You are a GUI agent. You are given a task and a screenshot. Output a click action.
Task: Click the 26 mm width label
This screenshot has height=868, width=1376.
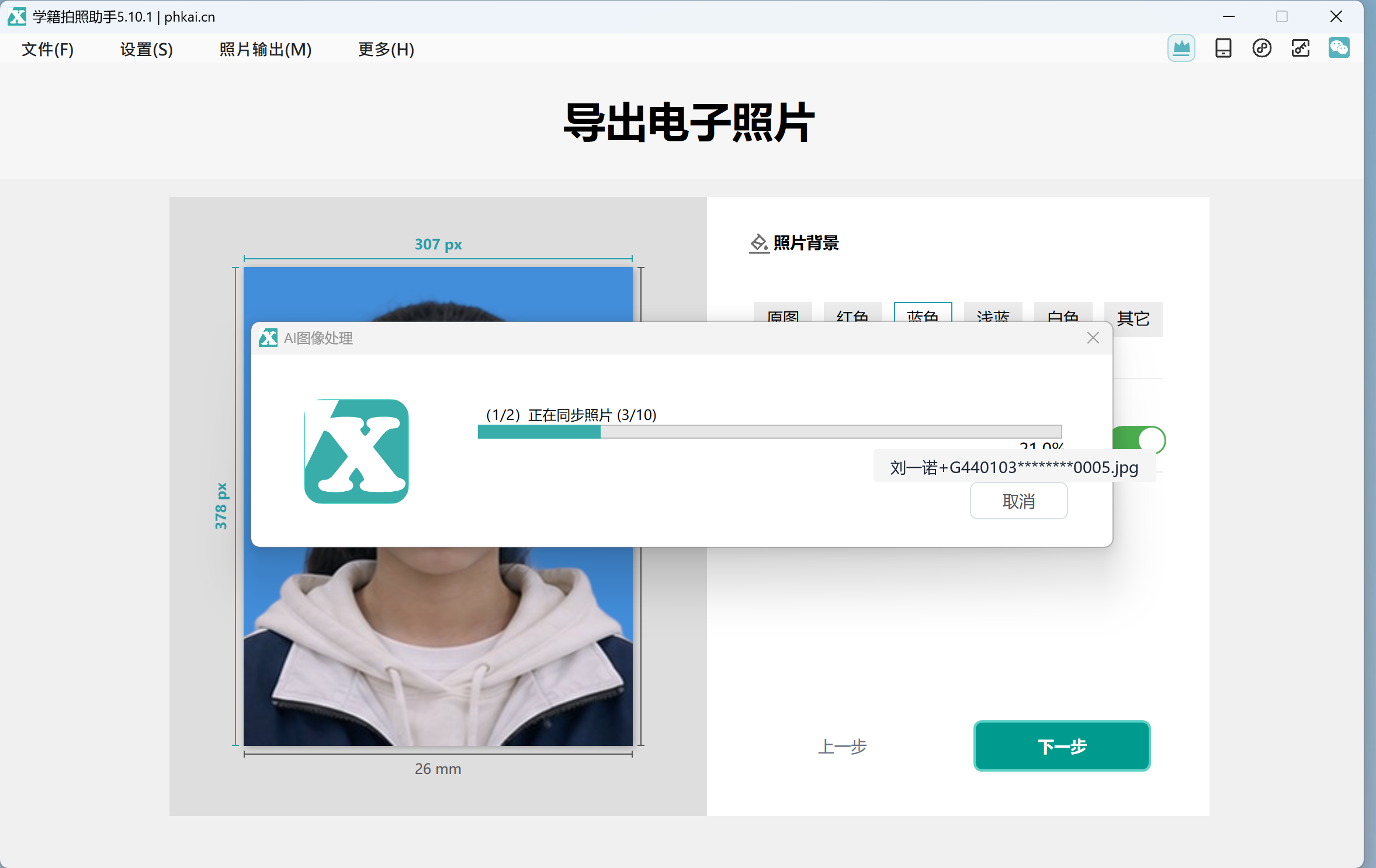[x=438, y=769]
